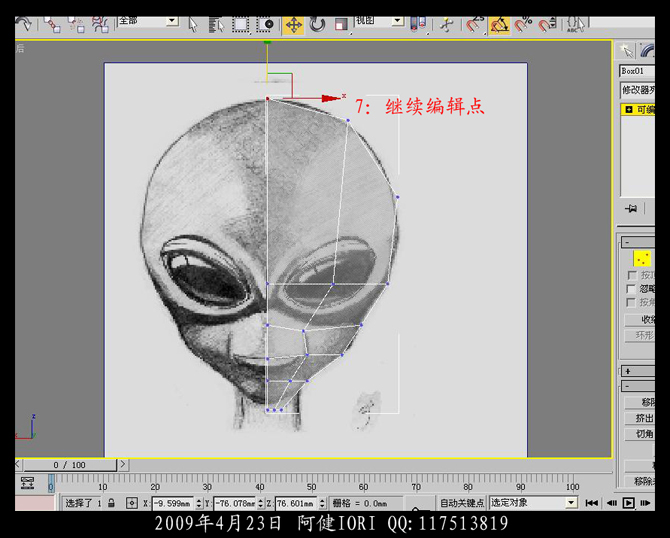Activate the Rotate tool
The image size is (670, 538).
[317, 24]
